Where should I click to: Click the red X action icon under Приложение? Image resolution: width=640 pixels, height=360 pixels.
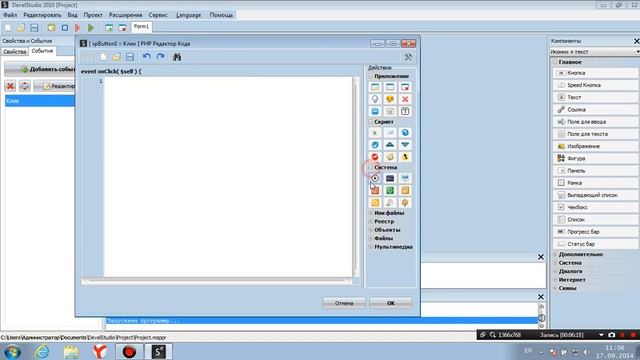(404, 99)
